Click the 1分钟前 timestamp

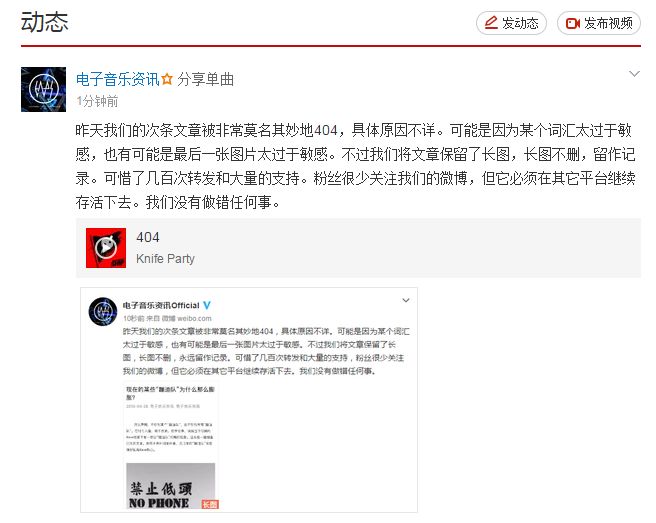pos(97,101)
